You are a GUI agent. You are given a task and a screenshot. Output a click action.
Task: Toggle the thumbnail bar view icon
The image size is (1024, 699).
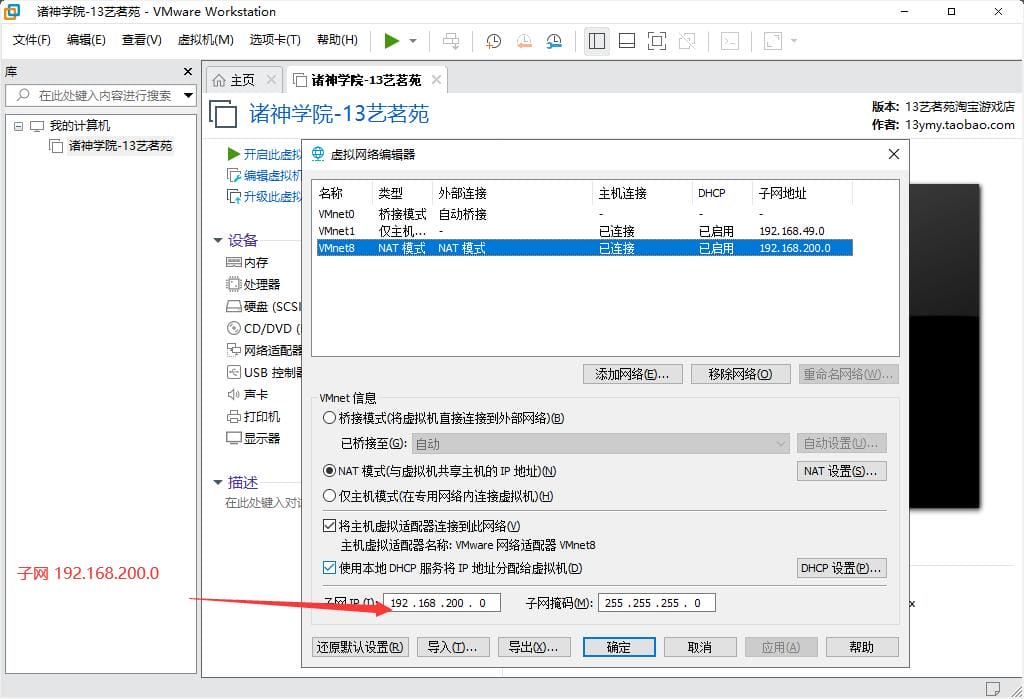[x=627, y=41]
